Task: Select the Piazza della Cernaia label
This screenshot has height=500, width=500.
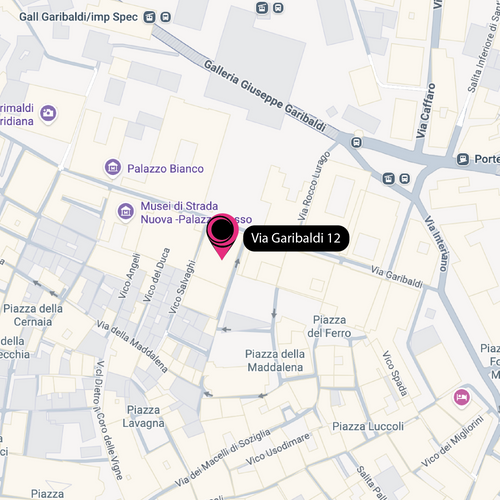Action: click(x=33, y=315)
